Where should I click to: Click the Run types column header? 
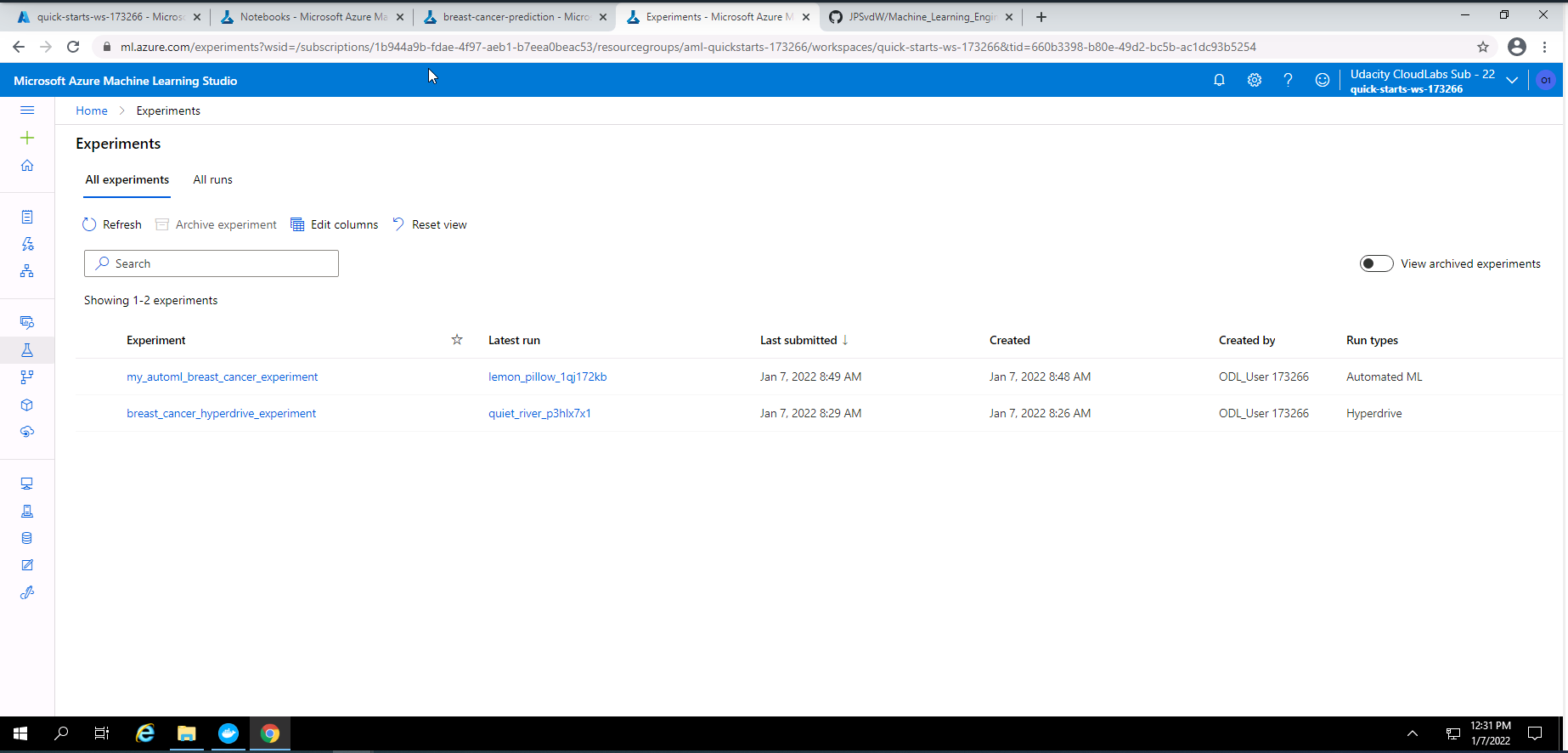(x=1372, y=340)
